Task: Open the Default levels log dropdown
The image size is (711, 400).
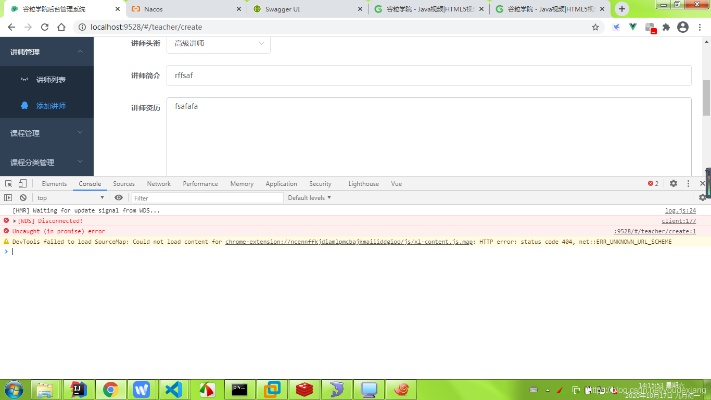Action: [308, 198]
